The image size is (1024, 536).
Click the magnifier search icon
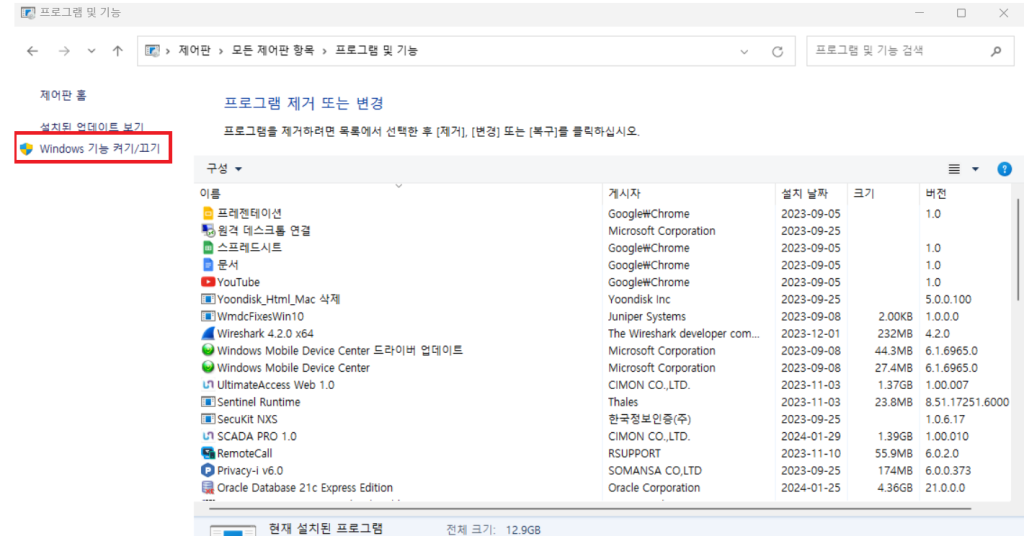click(996, 51)
